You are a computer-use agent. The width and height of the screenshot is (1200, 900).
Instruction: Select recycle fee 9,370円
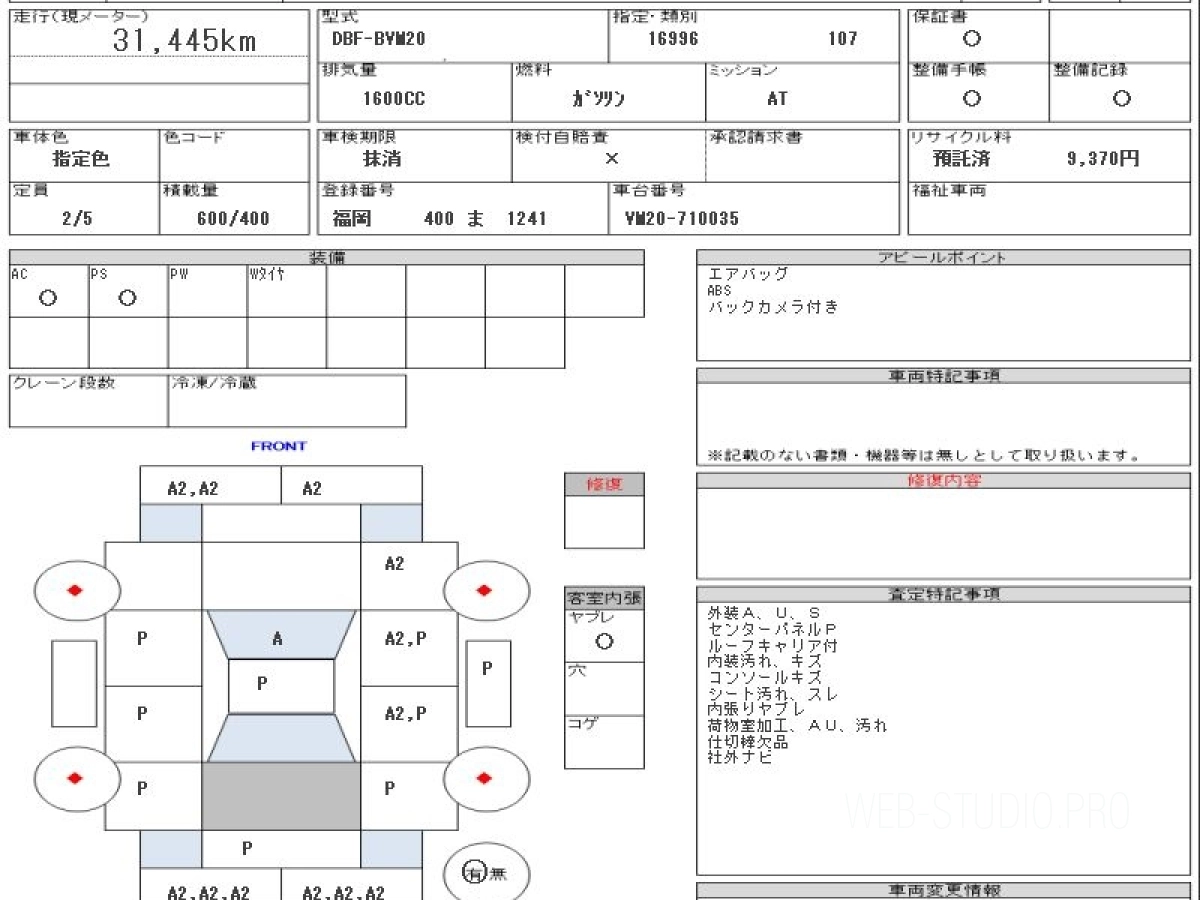pos(1103,159)
